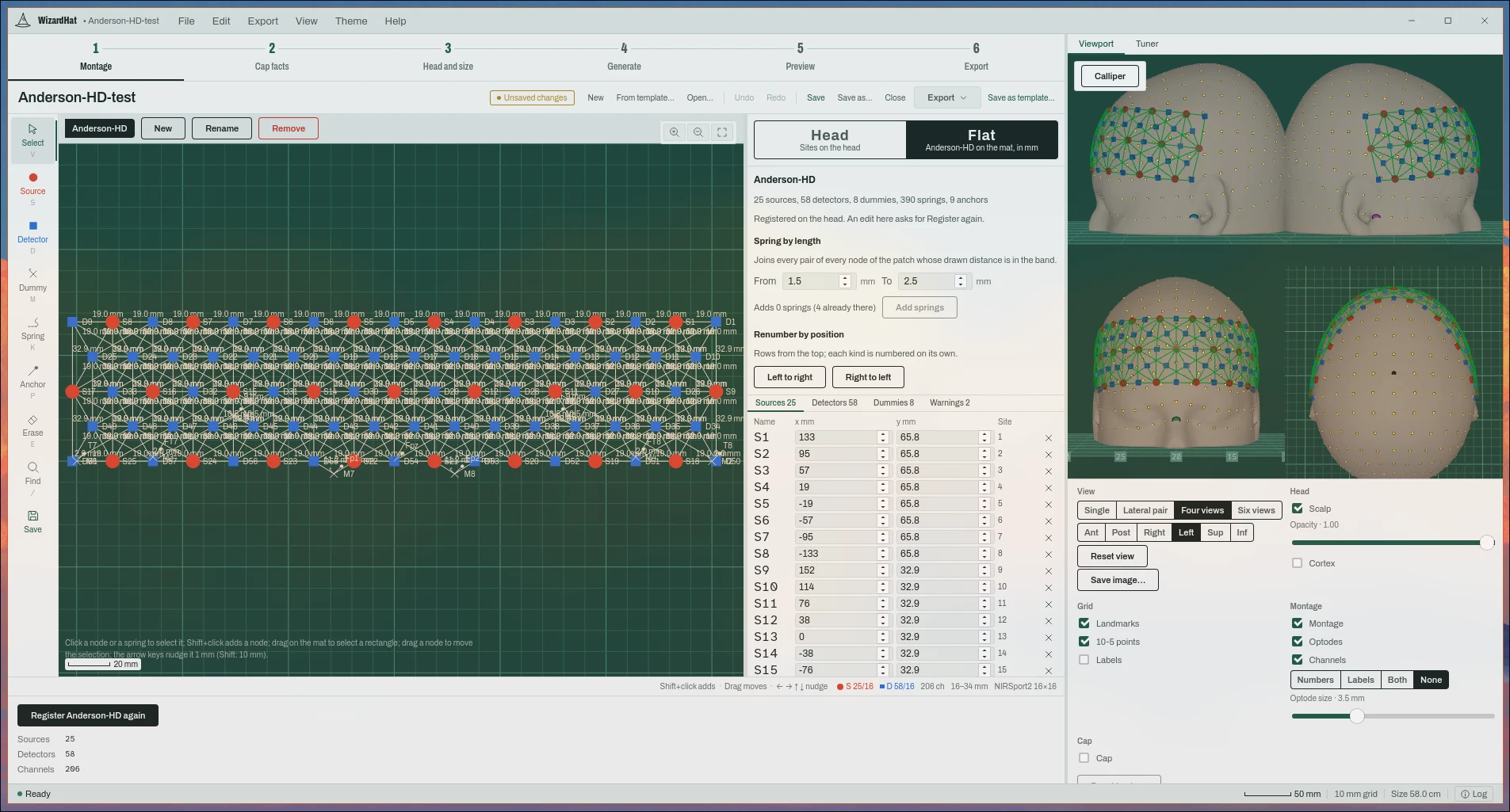Disable the Landmarks grid checkbox
Viewport: 1510px width, 812px height.
click(x=1084, y=623)
